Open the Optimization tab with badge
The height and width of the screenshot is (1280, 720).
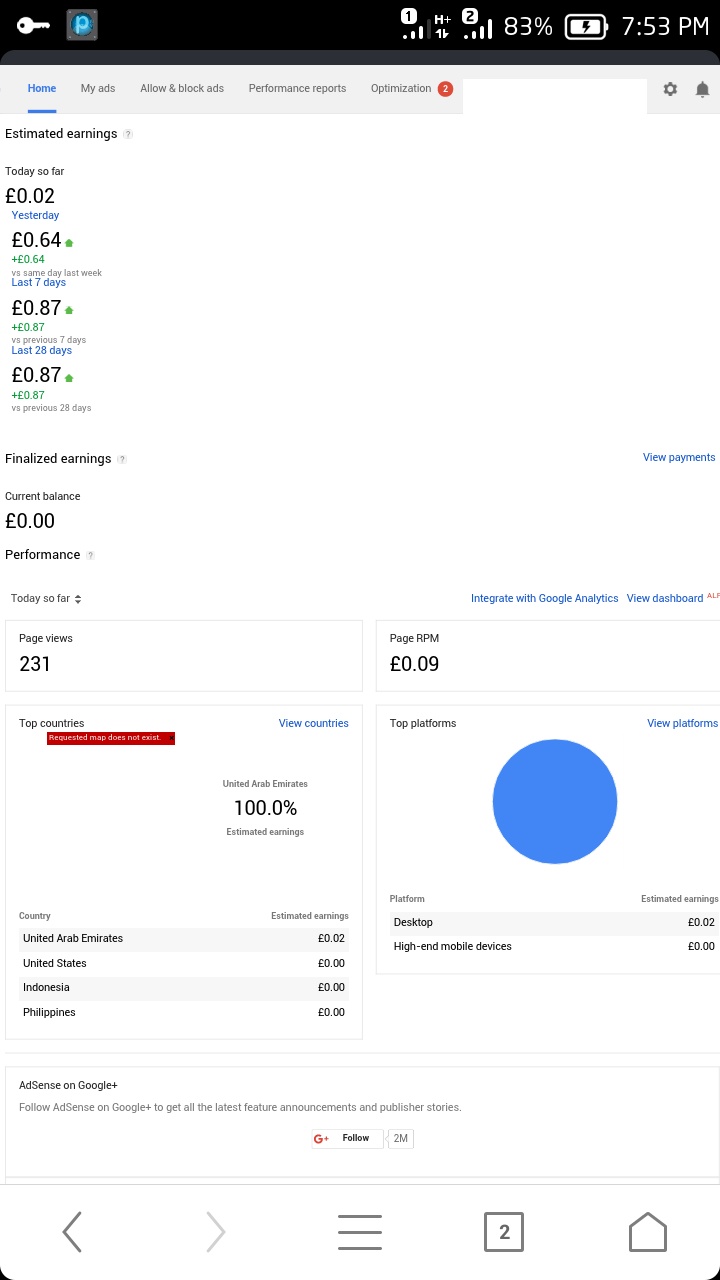click(410, 88)
